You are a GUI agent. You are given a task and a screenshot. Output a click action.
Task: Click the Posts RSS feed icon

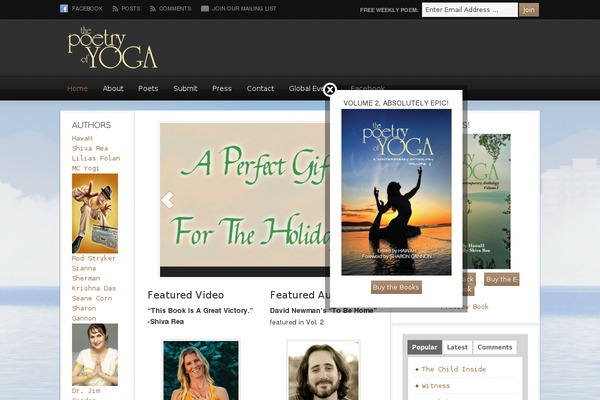point(115,8)
